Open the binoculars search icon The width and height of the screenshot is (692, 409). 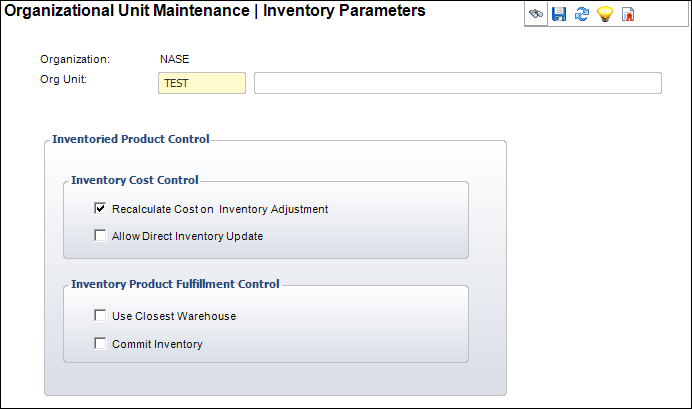click(x=536, y=14)
